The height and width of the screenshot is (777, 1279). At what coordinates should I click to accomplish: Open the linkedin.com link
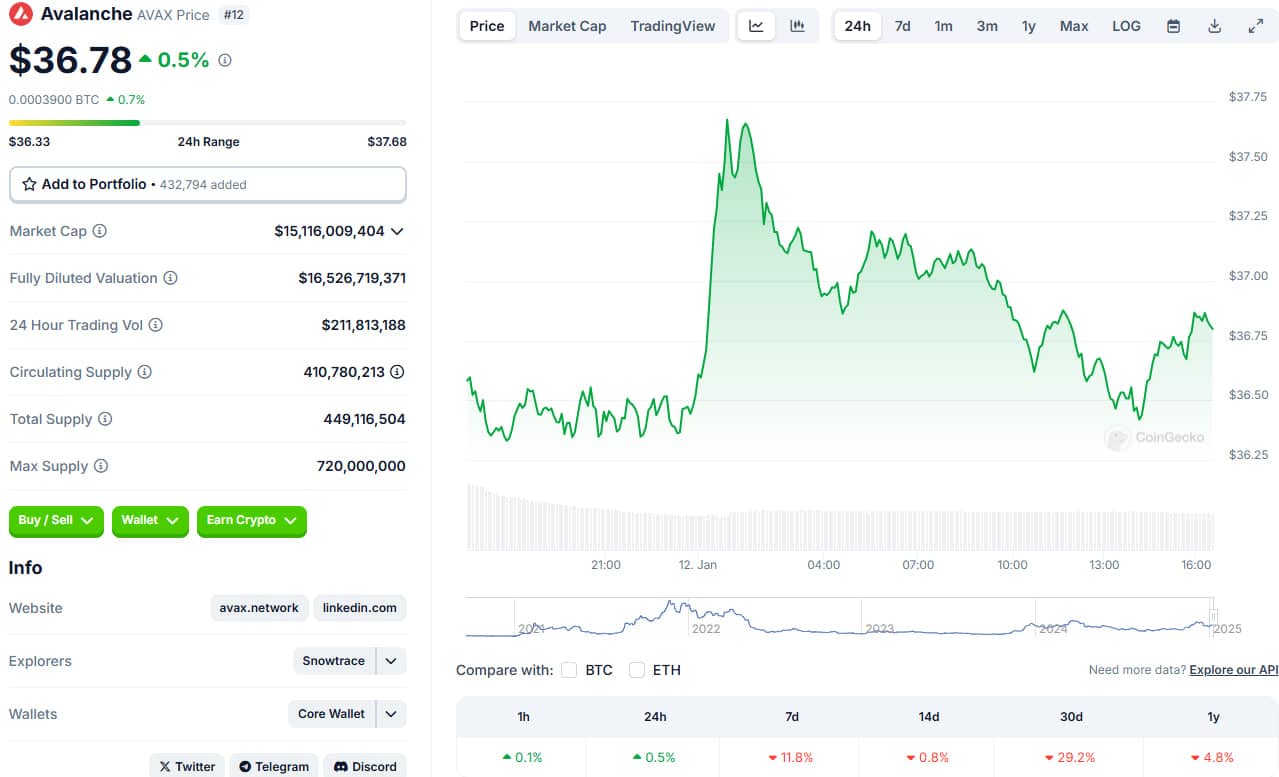[360, 608]
